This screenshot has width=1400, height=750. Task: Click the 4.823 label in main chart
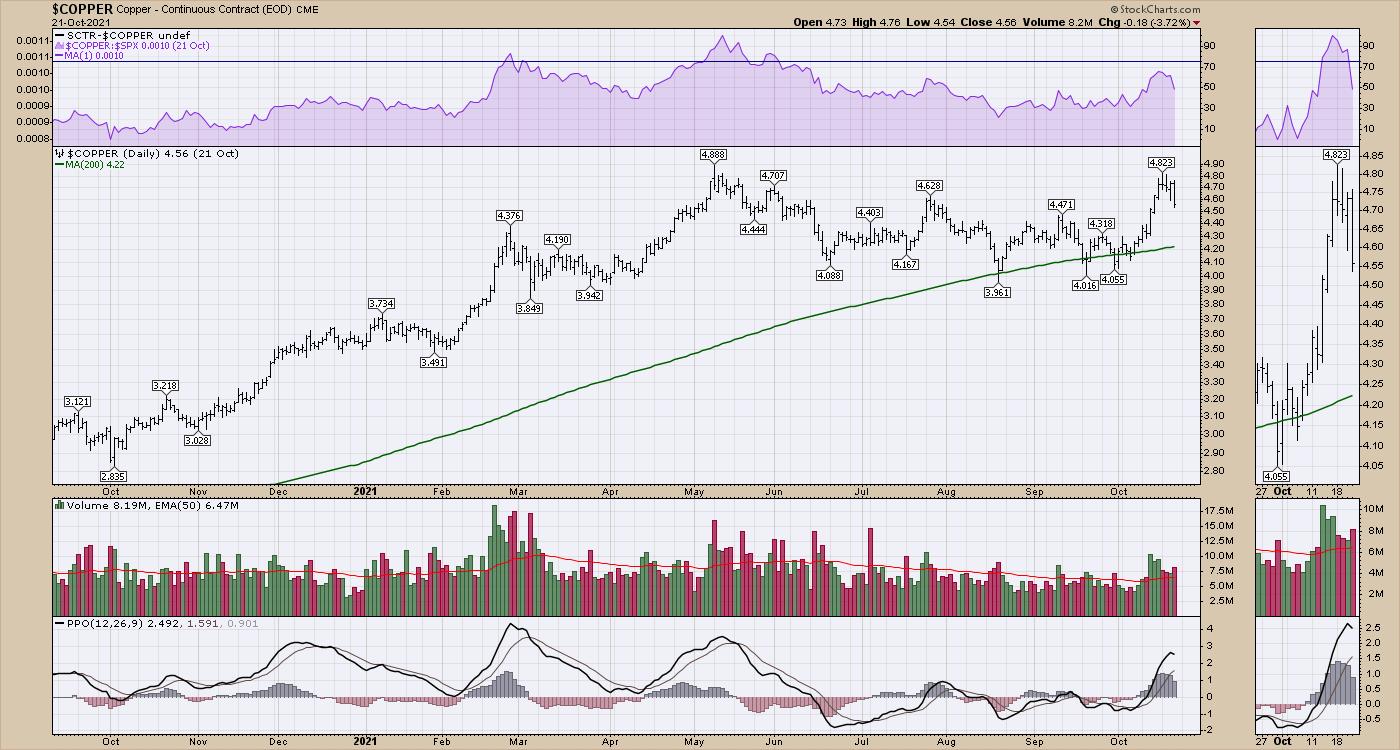(x=1161, y=162)
